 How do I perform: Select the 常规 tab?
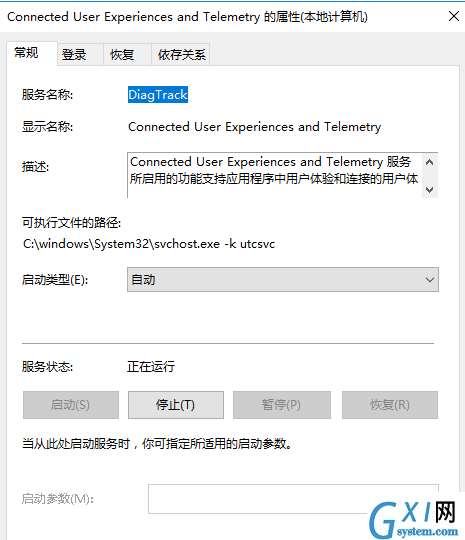(32, 53)
